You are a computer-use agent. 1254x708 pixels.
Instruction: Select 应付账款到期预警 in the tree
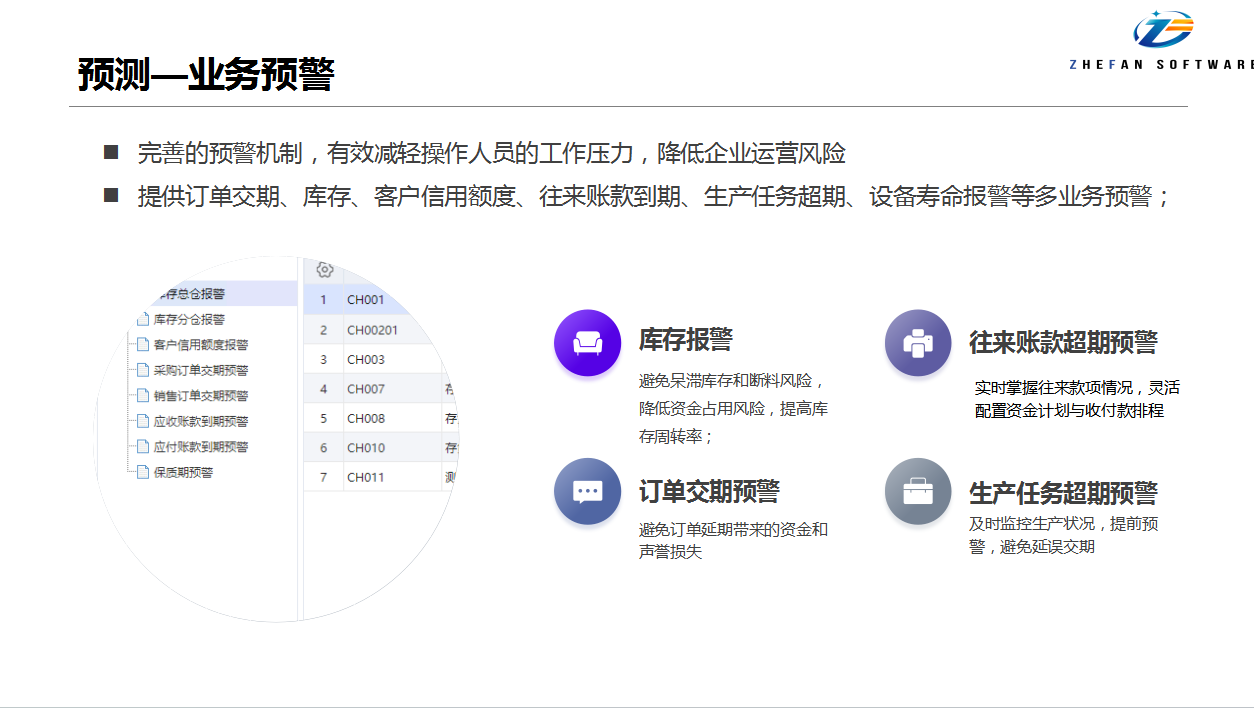tap(200, 447)
